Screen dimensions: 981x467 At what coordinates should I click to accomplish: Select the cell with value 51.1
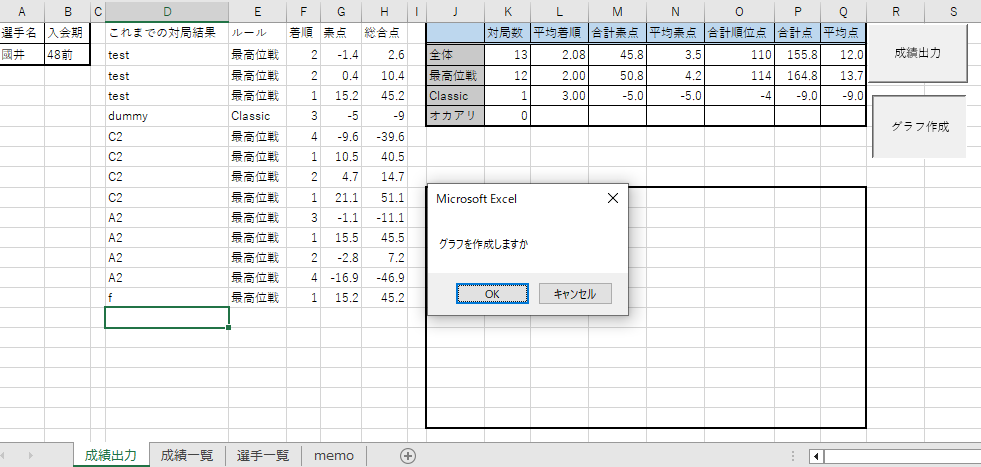click(384, 198)
